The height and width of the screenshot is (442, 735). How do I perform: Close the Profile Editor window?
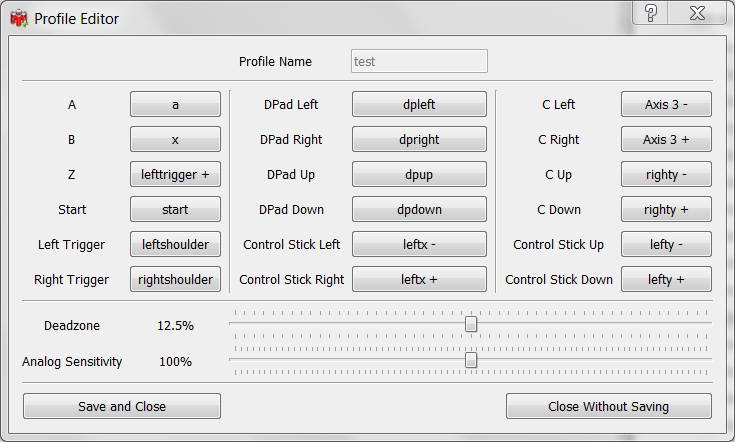click(x=698, y=13)
